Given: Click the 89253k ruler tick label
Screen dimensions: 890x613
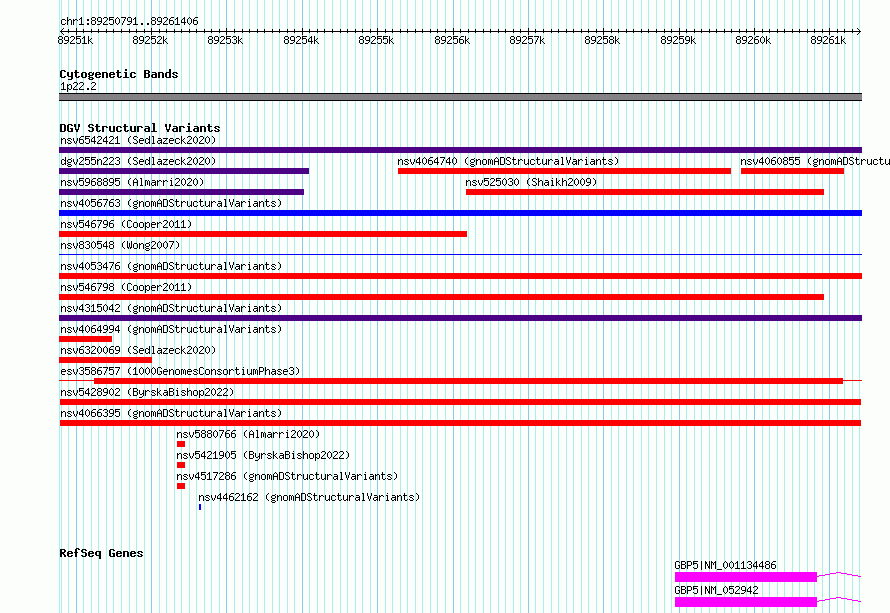Looking at the screenshot, I should [x=225, y=40].
